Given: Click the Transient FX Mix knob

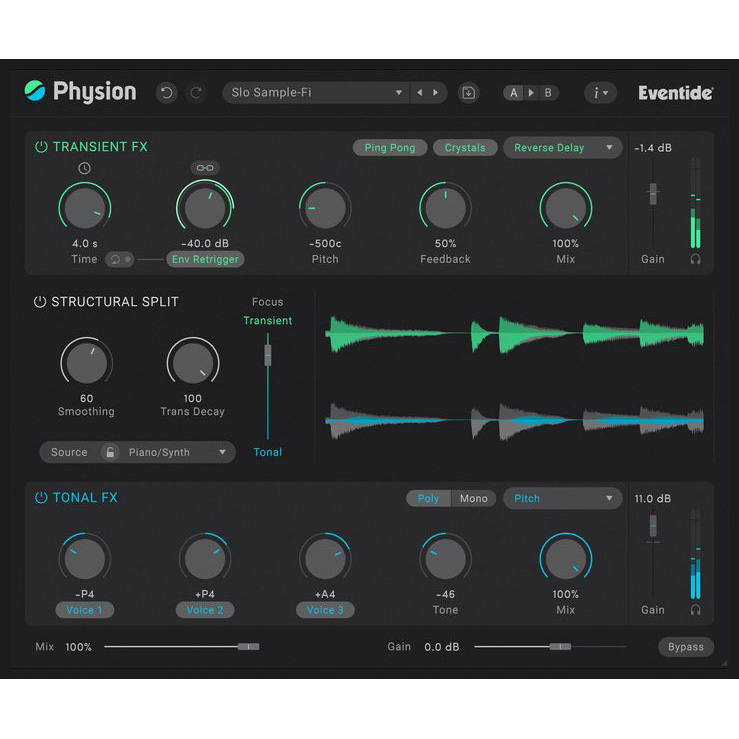Looking at the screenshot, I should pyautogui.click(x=566, y=208).
